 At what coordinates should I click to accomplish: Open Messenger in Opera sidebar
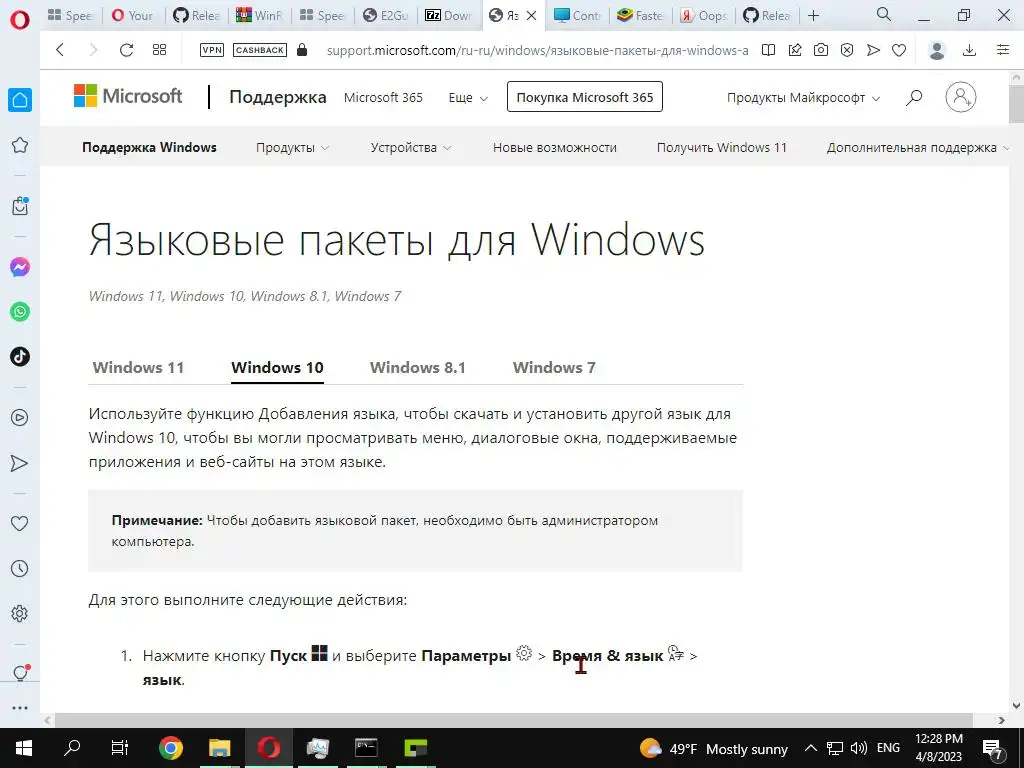point(20,267)
